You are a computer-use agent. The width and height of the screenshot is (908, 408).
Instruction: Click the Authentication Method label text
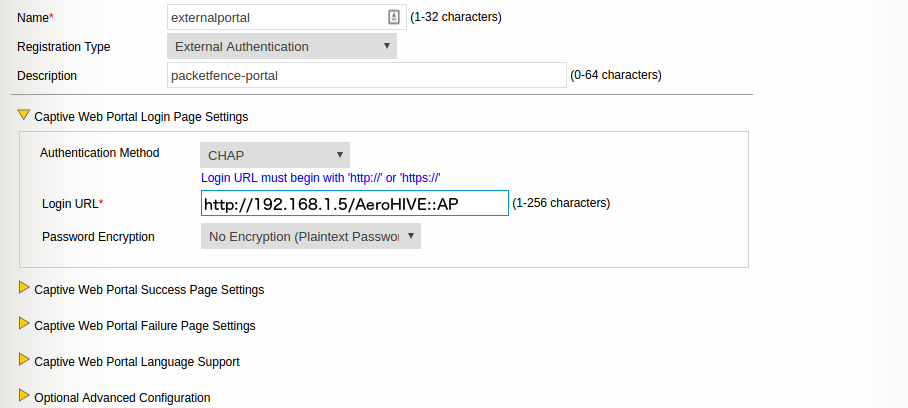tap(99, 153)
